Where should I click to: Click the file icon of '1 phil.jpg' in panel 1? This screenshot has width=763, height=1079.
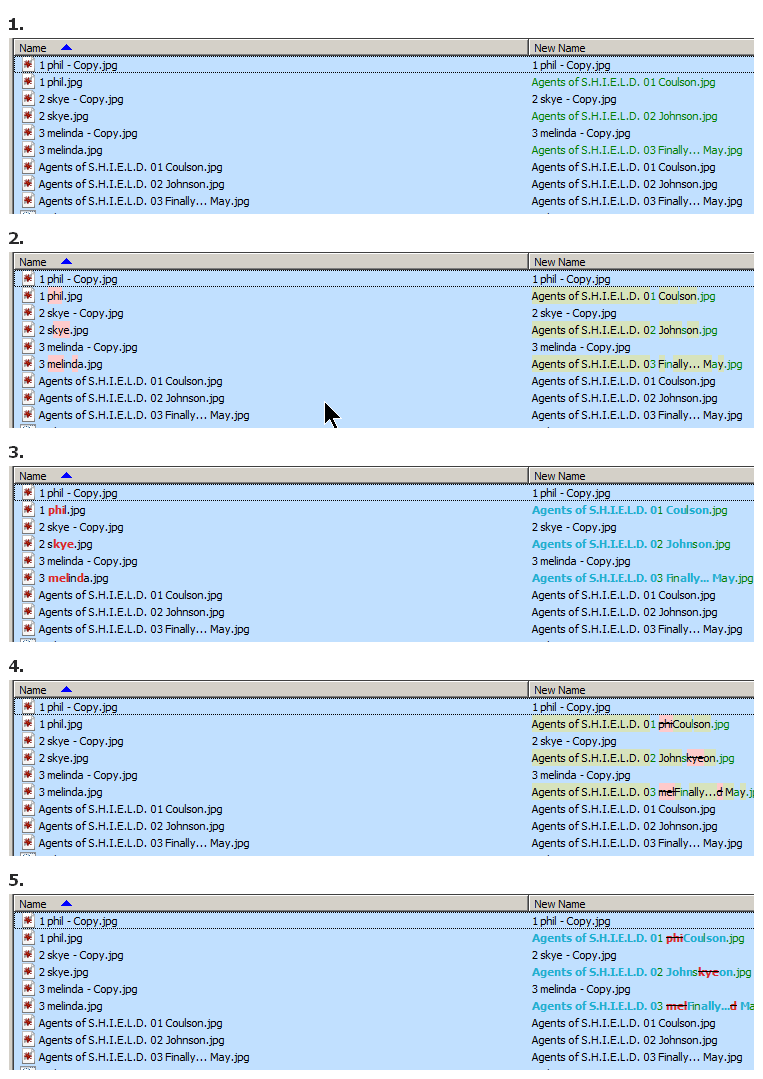pyautogui.click(x=28, y=82)
